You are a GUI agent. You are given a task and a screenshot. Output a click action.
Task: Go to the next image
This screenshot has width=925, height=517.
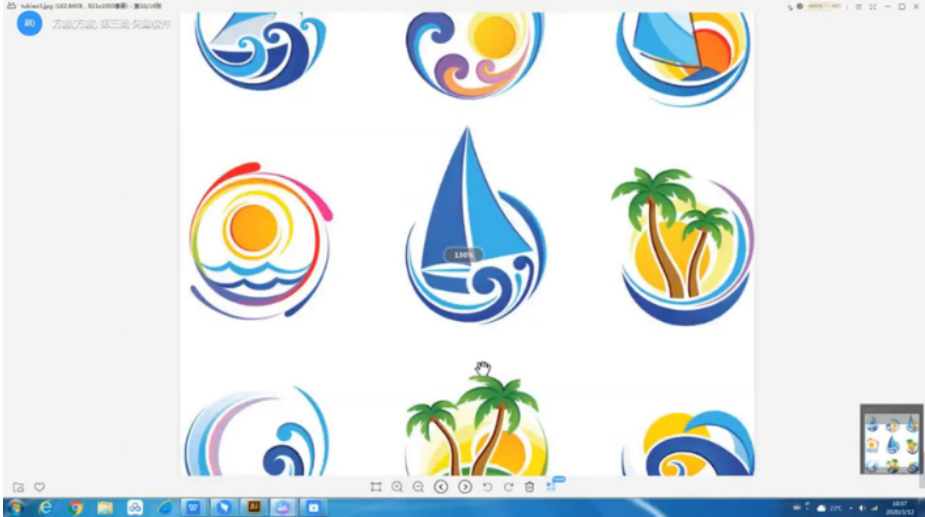pyautogui.click(x=465, y=487)
